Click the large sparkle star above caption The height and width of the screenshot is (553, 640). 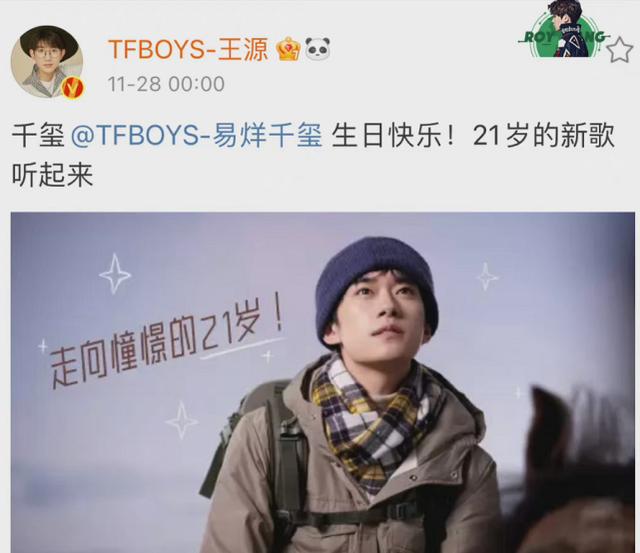point(115,274)
